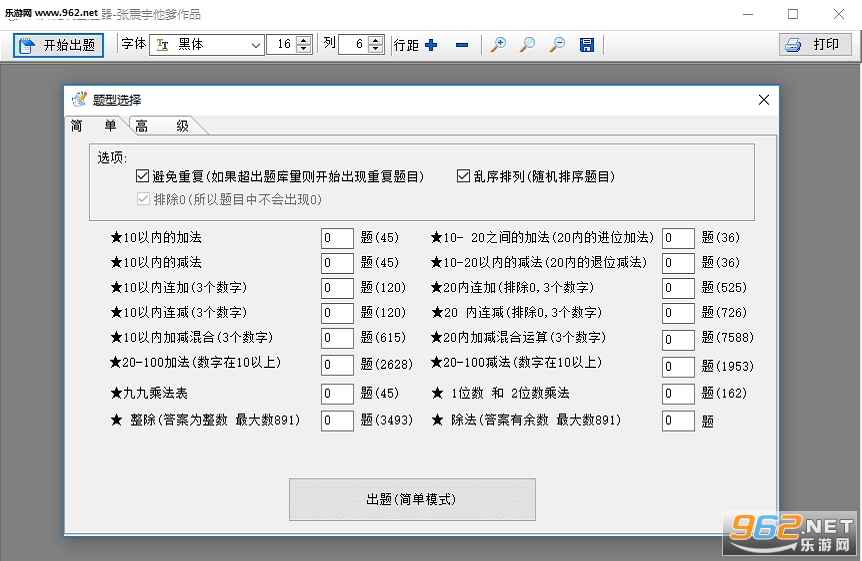The width and height of the screenshot is (862, 561).
Task: Increase line spacing with the blue plus icon
Action: coord(431,45)
